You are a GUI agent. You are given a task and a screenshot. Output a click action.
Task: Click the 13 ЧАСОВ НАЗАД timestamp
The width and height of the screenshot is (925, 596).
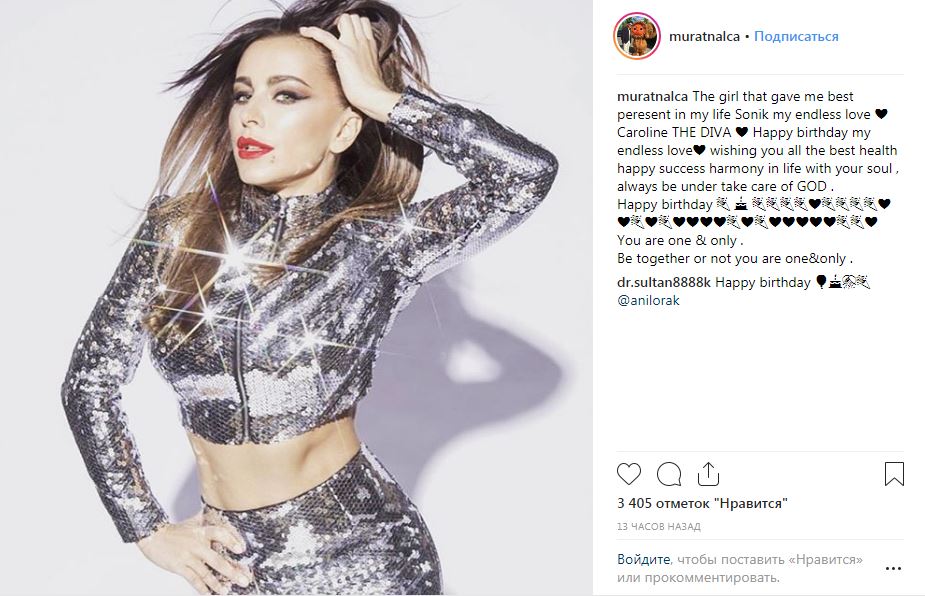(x=658, y=526)
